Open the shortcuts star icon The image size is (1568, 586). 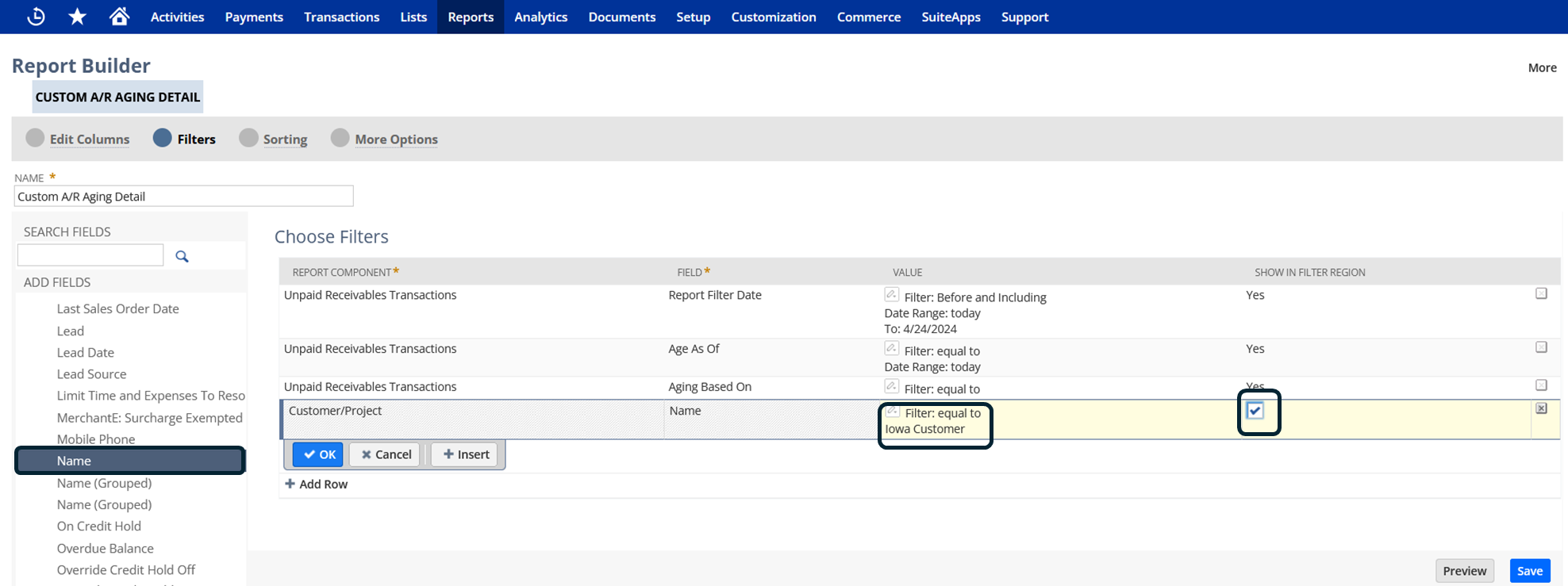click(x=77, y=17)
